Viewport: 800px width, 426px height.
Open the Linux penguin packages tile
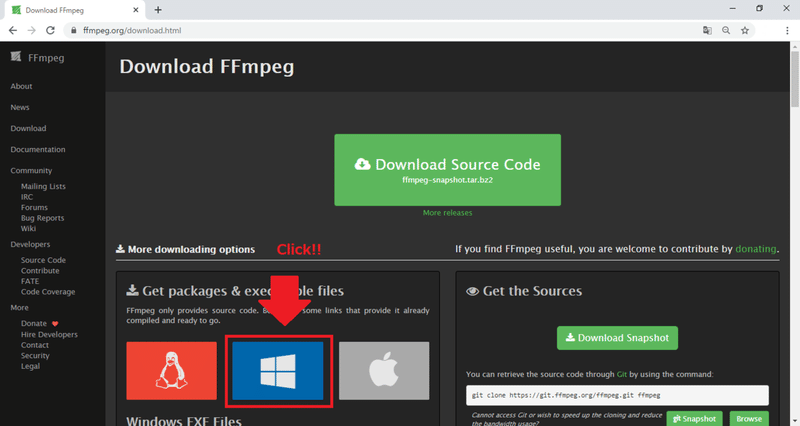(171, 371)
